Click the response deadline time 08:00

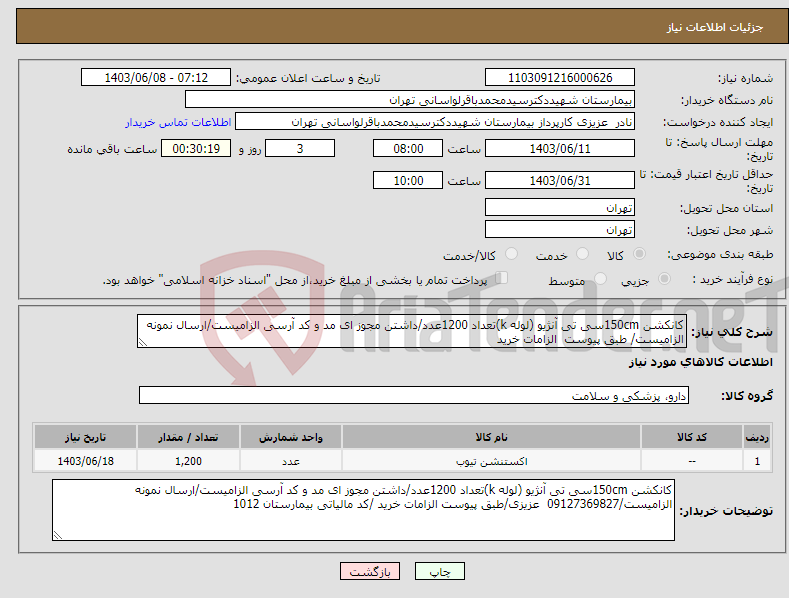408,148
